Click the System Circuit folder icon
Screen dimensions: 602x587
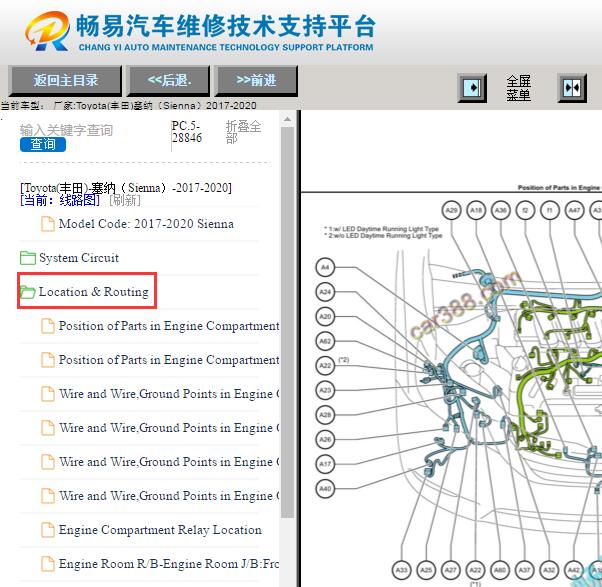pos(28,258)
